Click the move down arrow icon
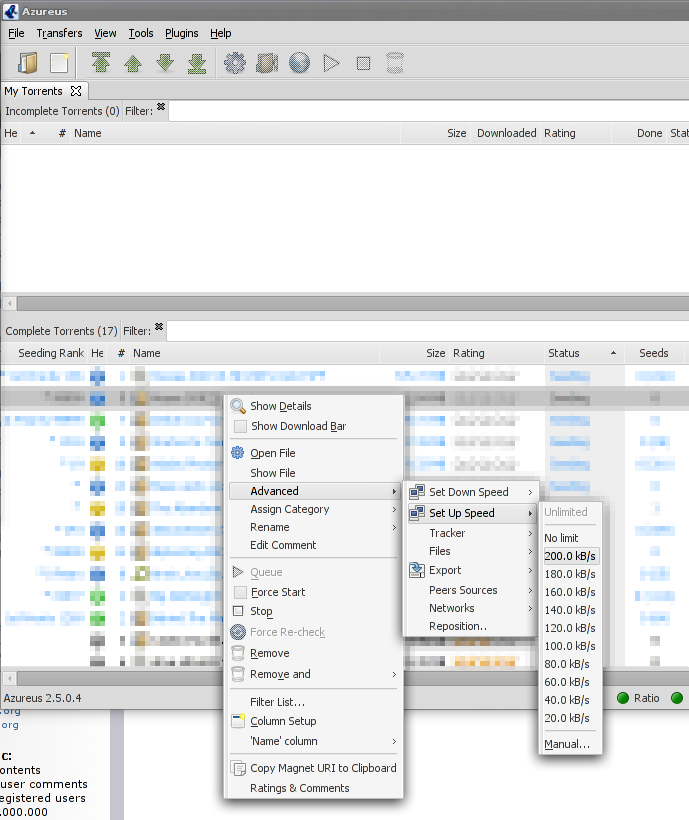Viewport: 689px width, 820px height. (165, 63)
